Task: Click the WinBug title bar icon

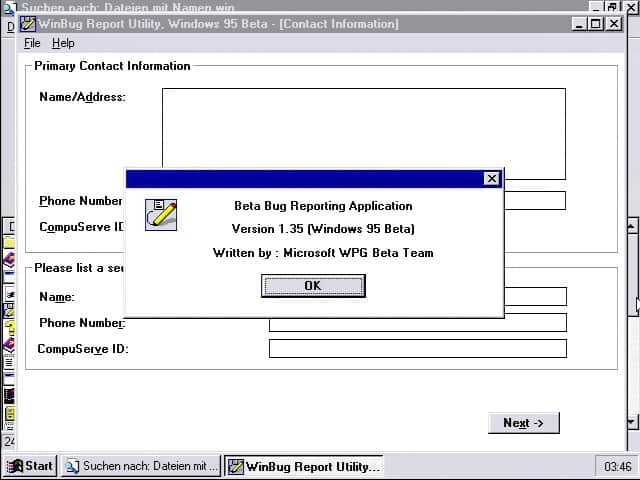Action: pyautogui.click(x=28, y=24)
